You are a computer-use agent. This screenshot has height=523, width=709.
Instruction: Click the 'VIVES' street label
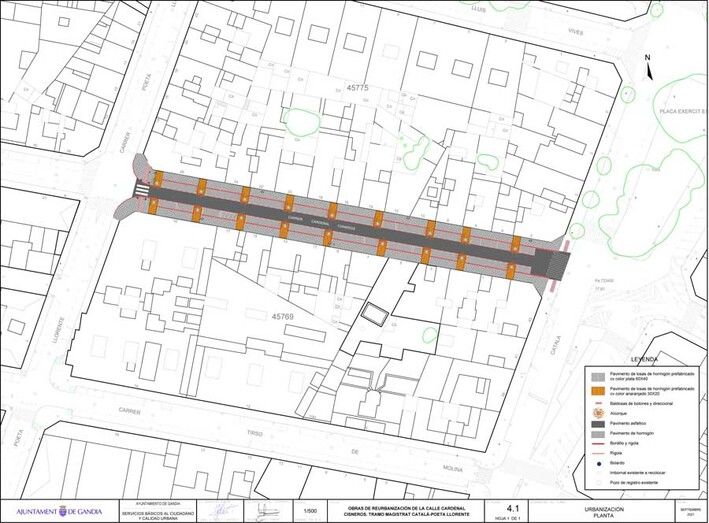[x=575, y=33]
